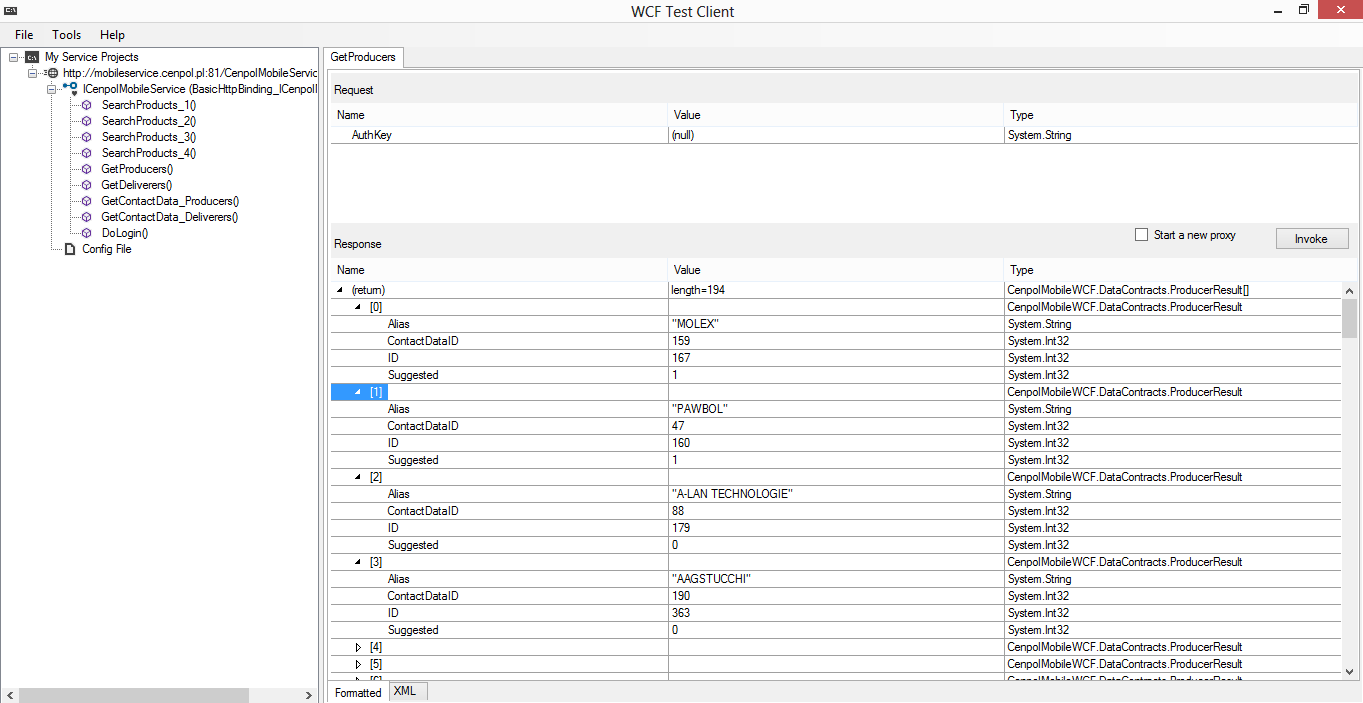This screenshot has width=1363, height=703.
Task: Click the SearchProducts_1 operation icon
Action: click(86, 105)
